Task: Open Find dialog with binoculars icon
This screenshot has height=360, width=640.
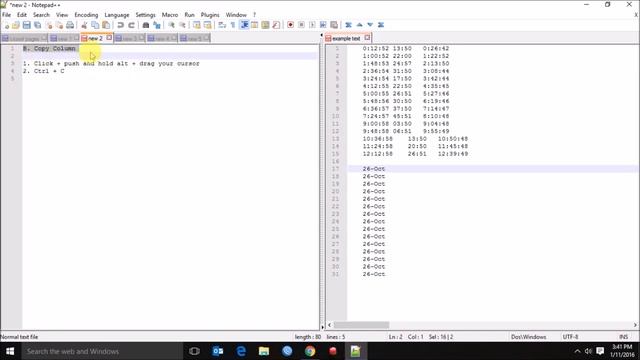Action: click(x=145, y=25)
